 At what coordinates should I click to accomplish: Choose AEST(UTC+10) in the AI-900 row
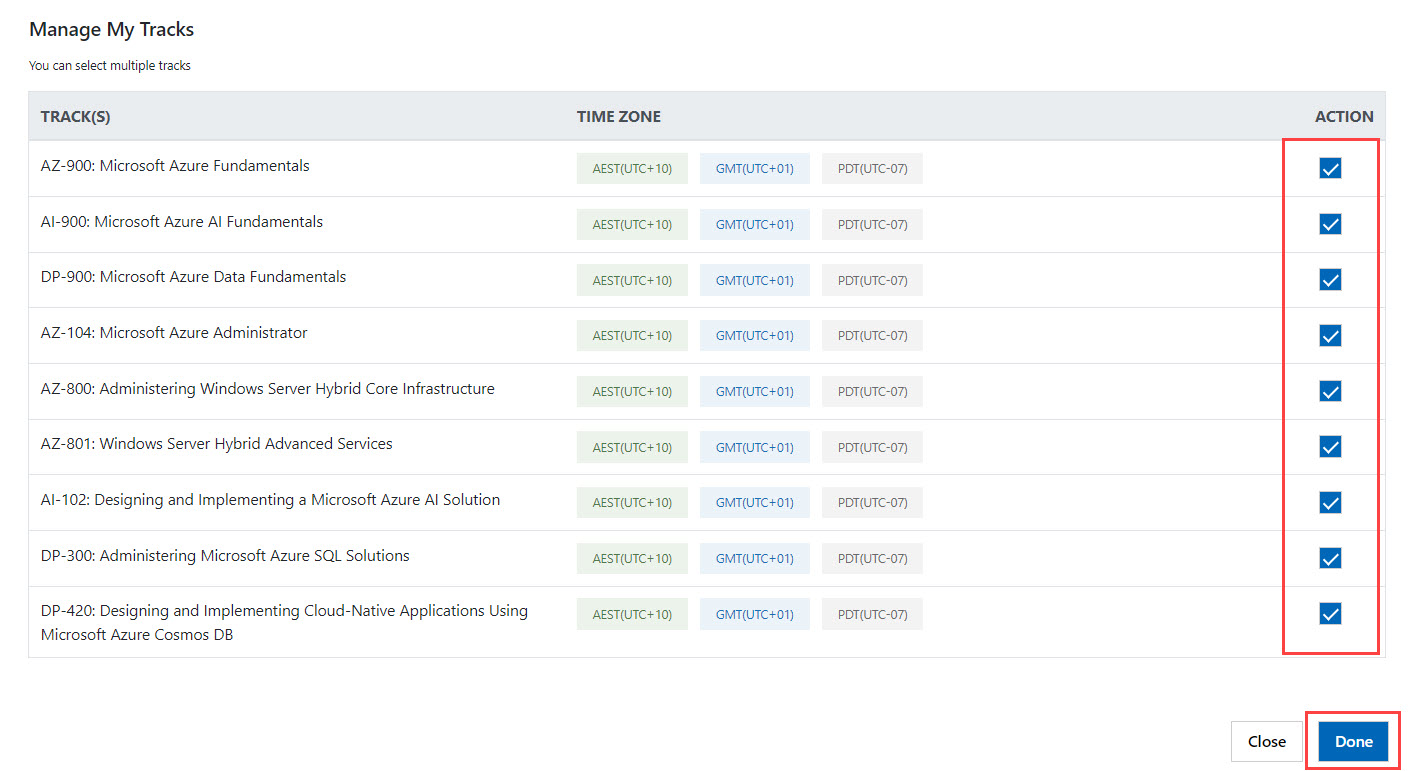632,224
